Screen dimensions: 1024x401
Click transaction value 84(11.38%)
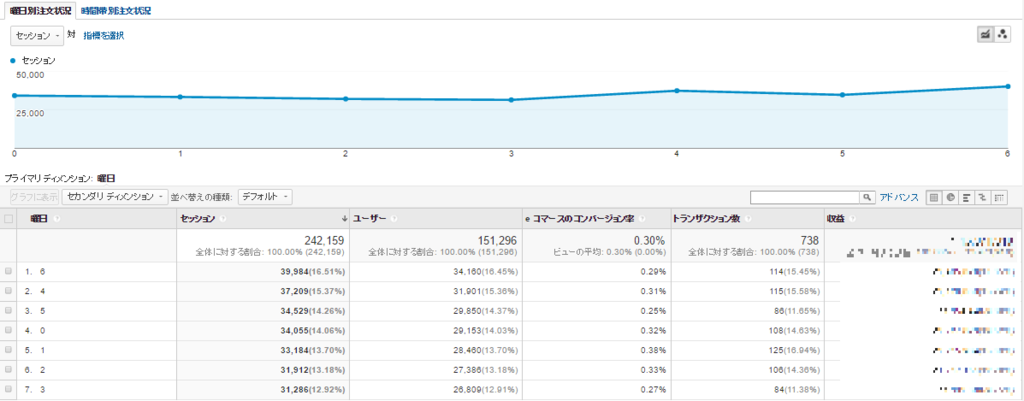coord(797,389)
